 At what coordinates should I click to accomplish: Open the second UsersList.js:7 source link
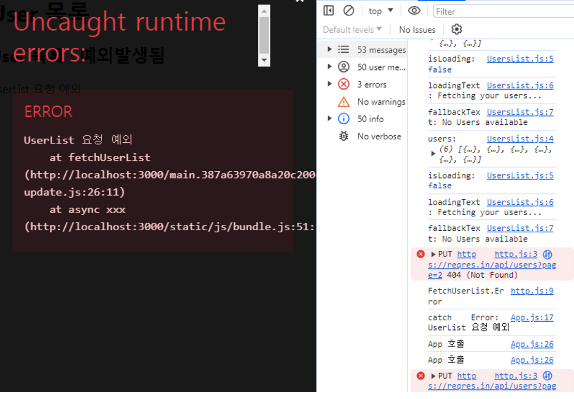coord(520,228)
